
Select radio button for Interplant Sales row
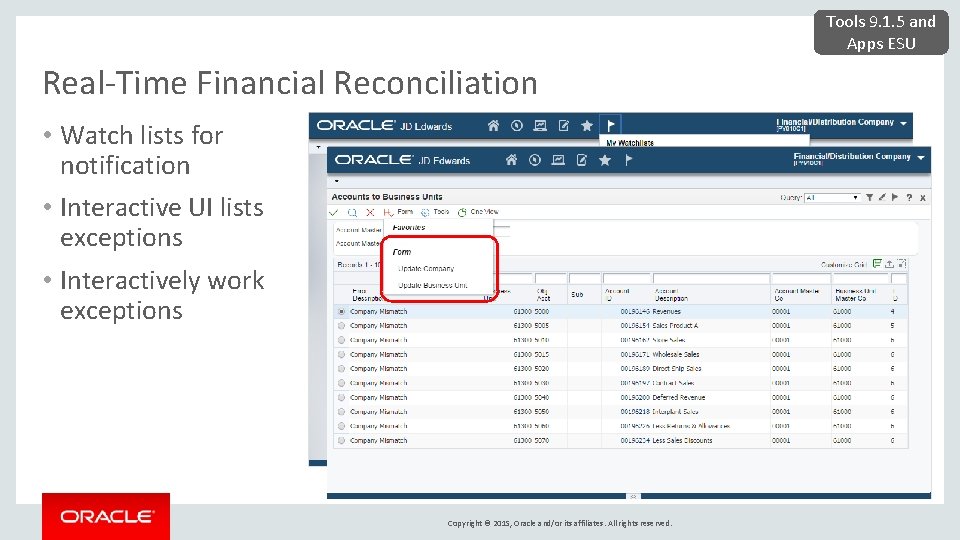342,411
